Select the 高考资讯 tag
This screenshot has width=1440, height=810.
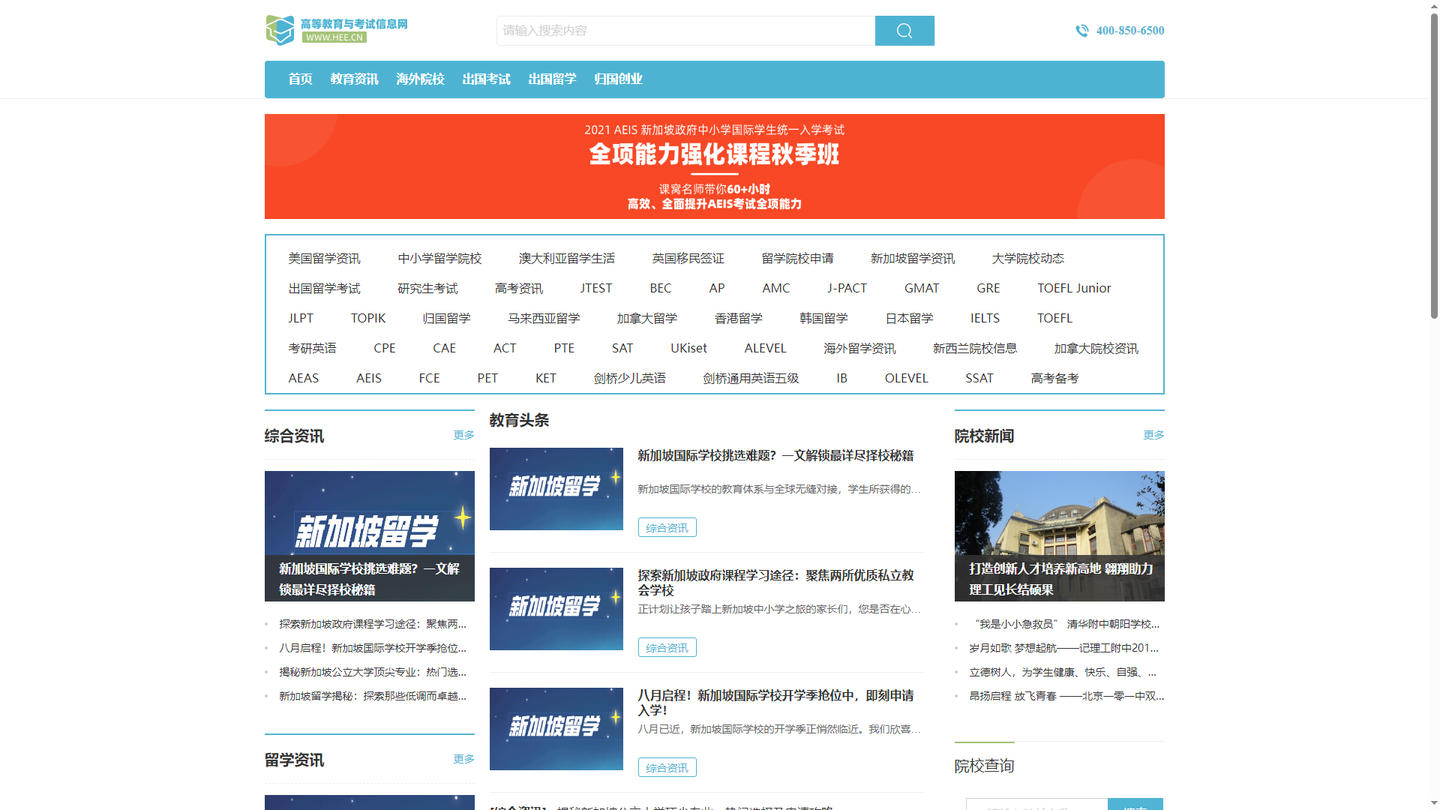[x=519, y=288]
